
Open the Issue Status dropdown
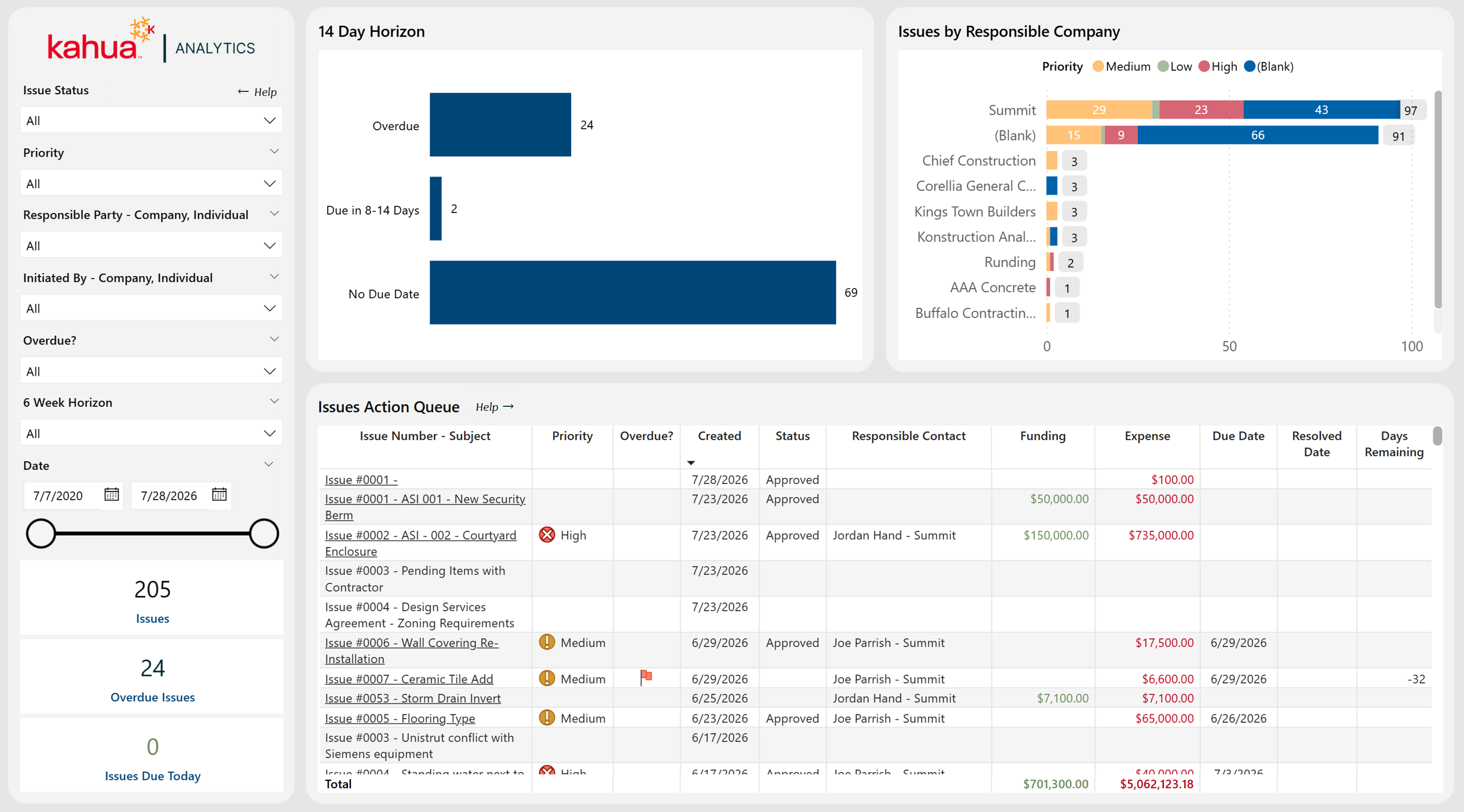151,120
